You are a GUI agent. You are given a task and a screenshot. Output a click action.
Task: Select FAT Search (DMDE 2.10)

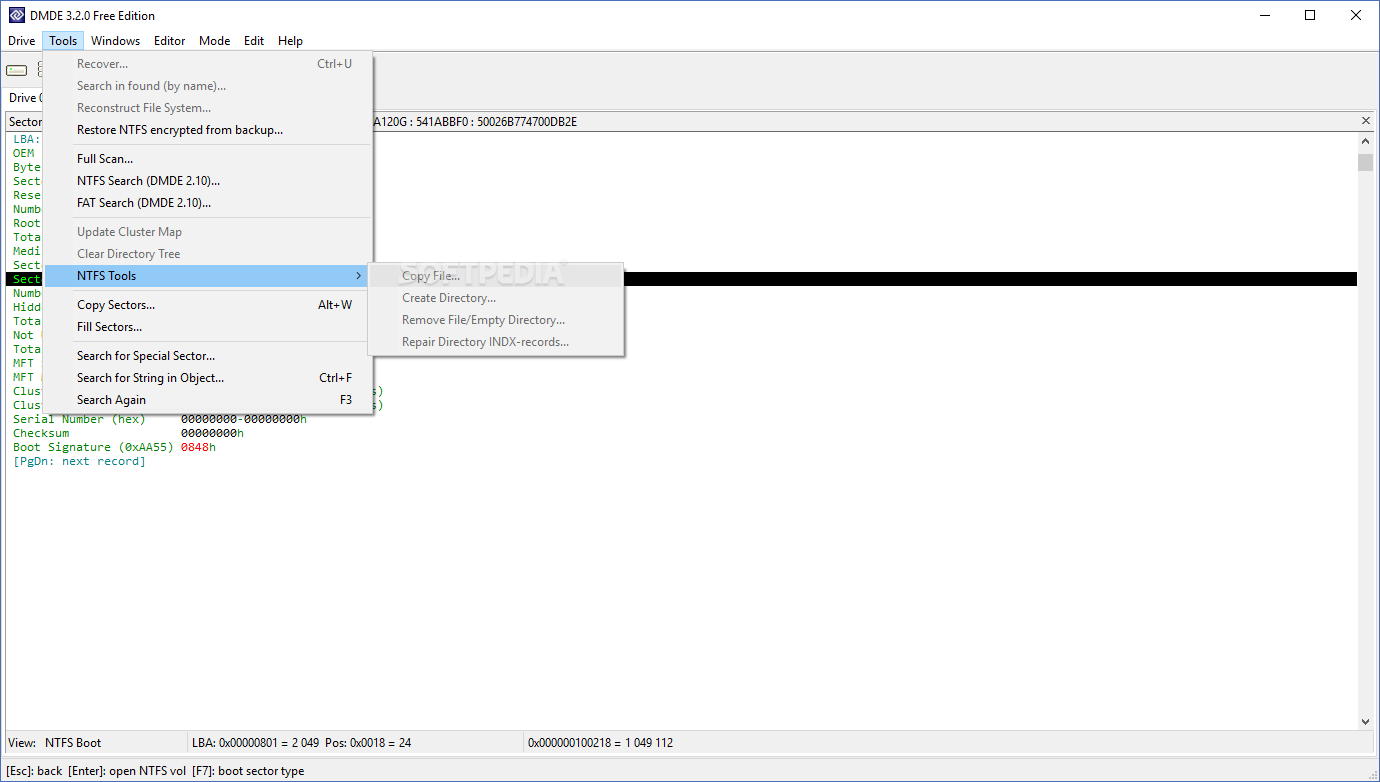208,203
